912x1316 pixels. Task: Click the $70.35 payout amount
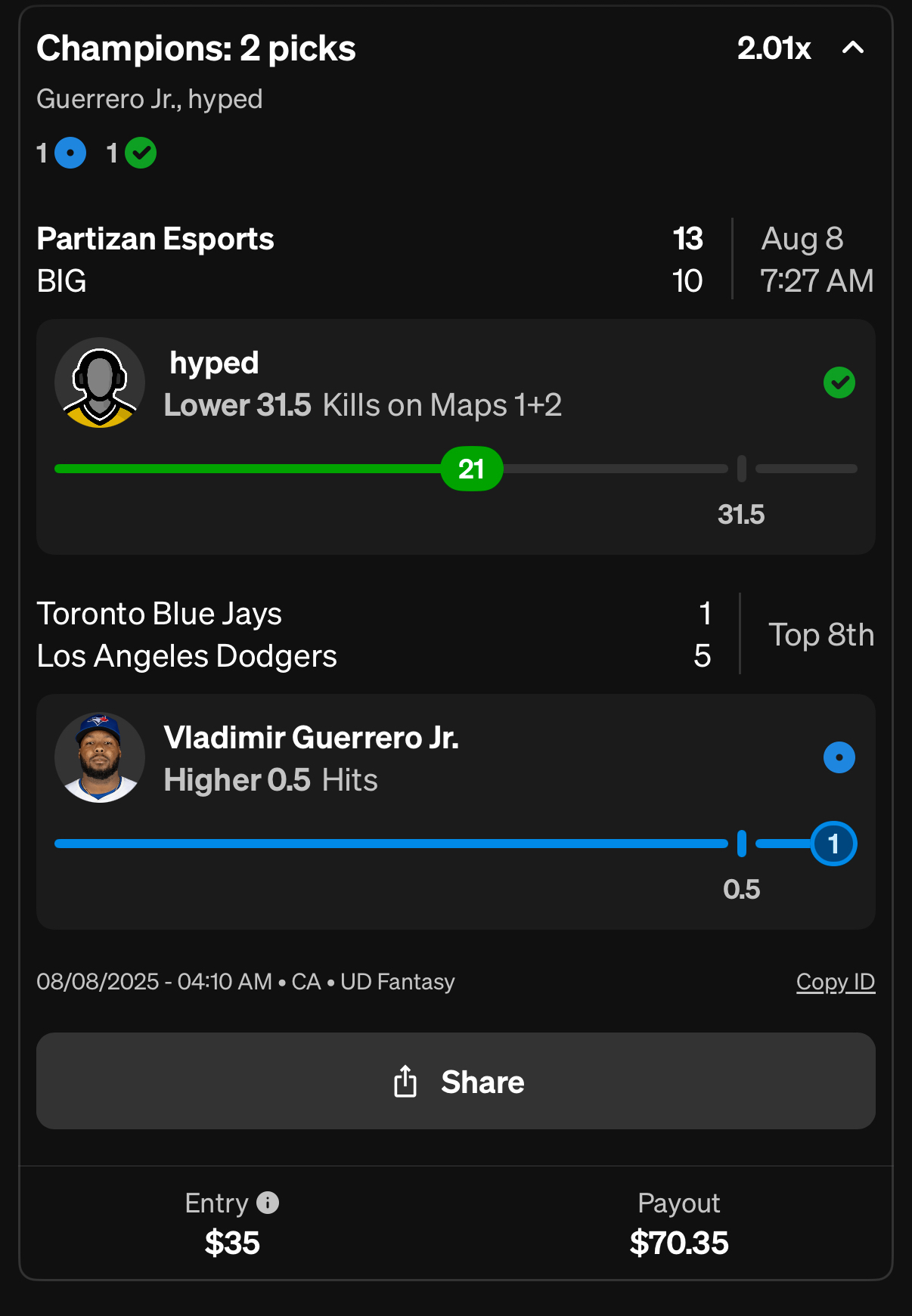click(678, 1243)
